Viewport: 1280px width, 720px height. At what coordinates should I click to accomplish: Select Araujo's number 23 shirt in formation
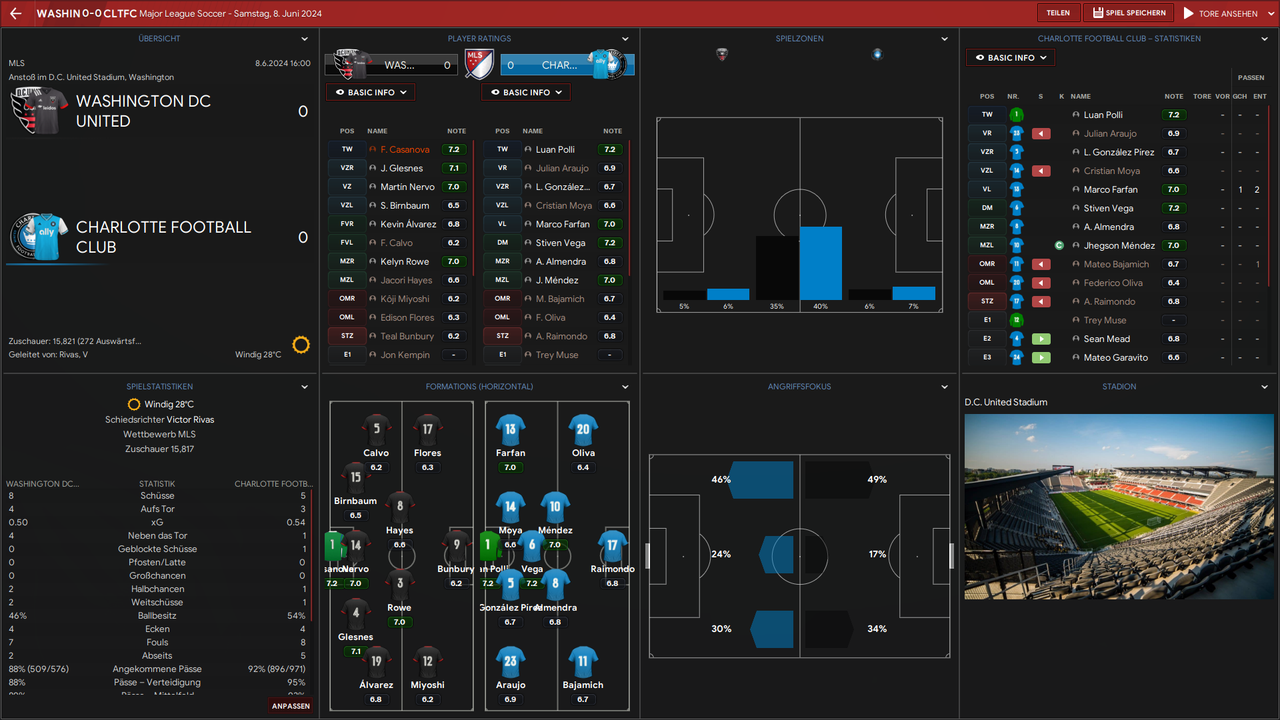coord(510,662)
